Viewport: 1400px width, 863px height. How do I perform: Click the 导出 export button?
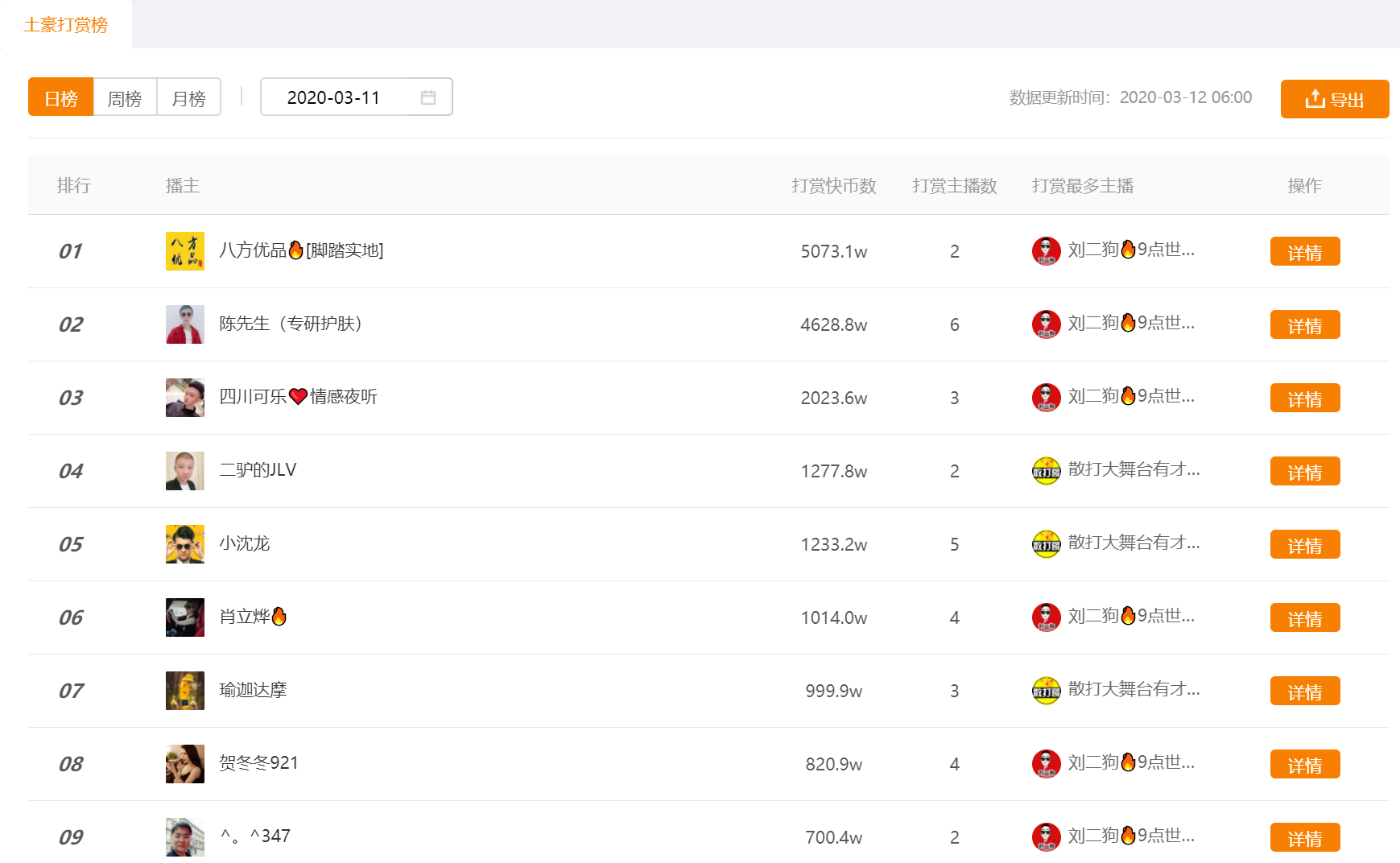click(1334, 99)
